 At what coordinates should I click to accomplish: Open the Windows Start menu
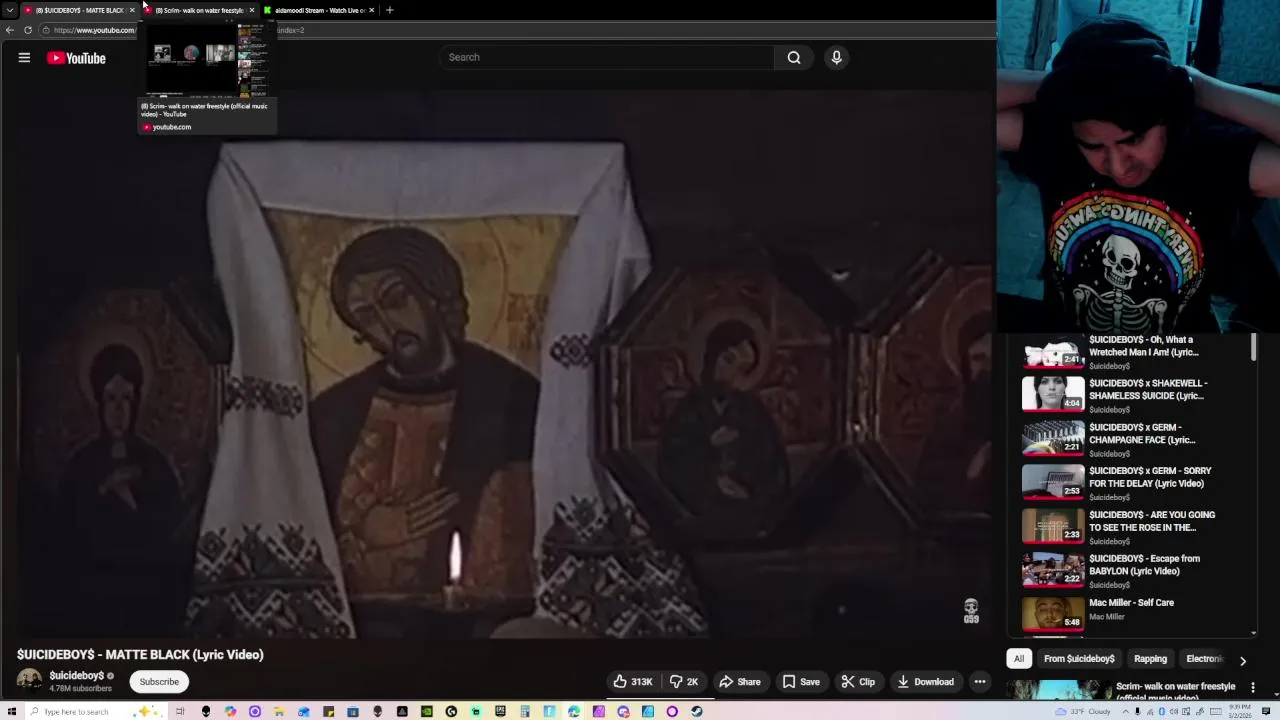[x=11, y=711]
